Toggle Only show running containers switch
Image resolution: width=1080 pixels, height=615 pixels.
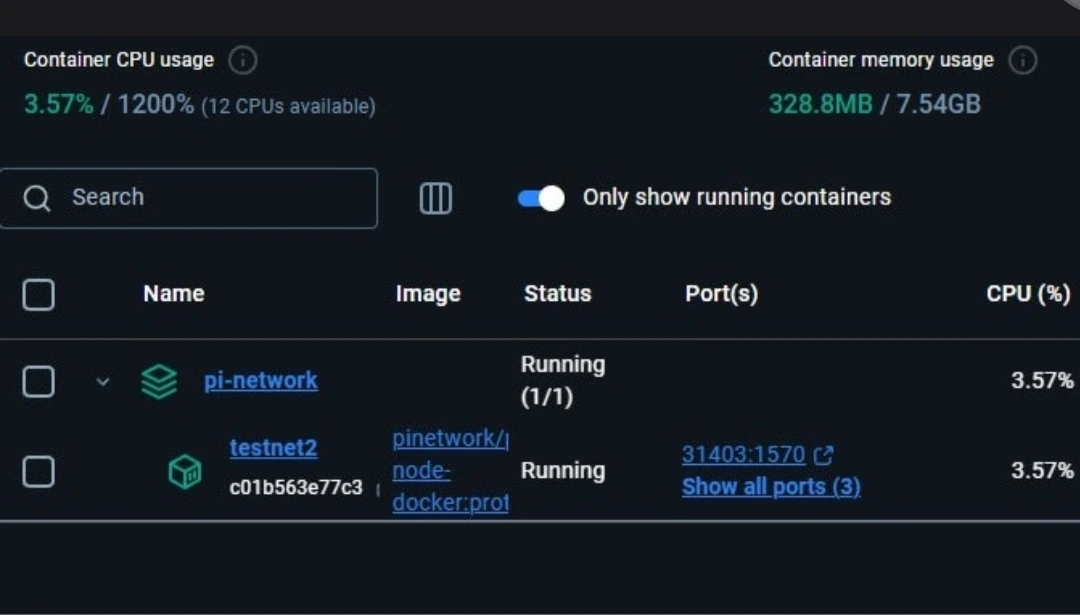pos(541,198)
